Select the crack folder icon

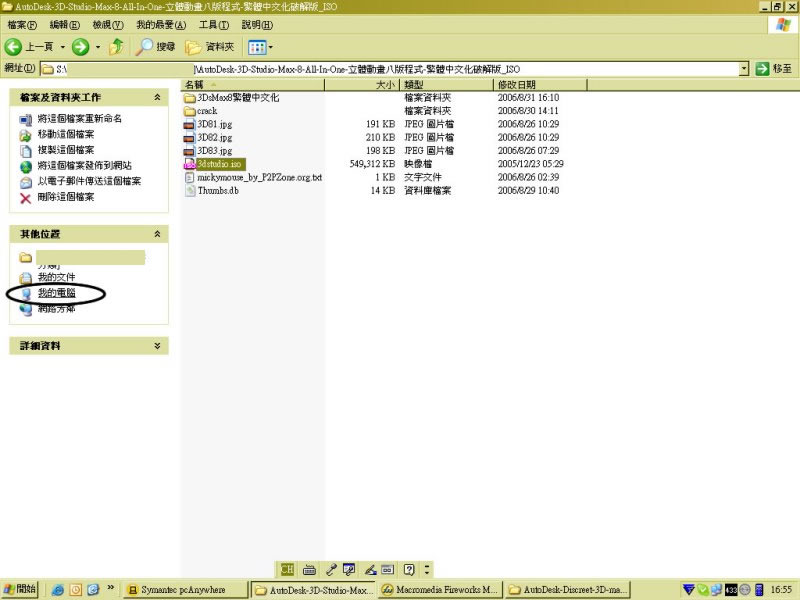tap(189, 111)
